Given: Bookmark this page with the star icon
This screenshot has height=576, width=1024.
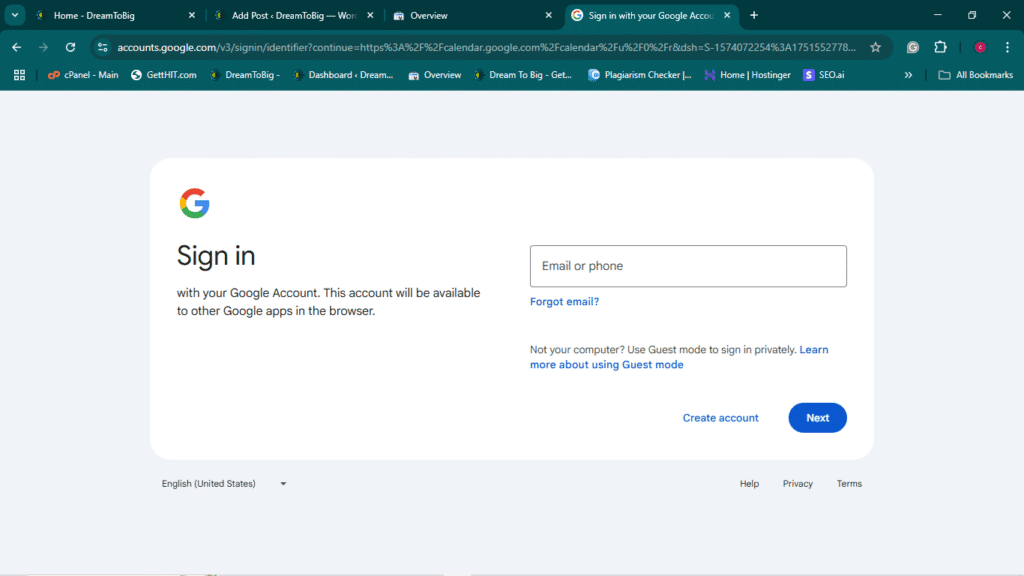Looking at the screenshot, I should click(876, 47).
